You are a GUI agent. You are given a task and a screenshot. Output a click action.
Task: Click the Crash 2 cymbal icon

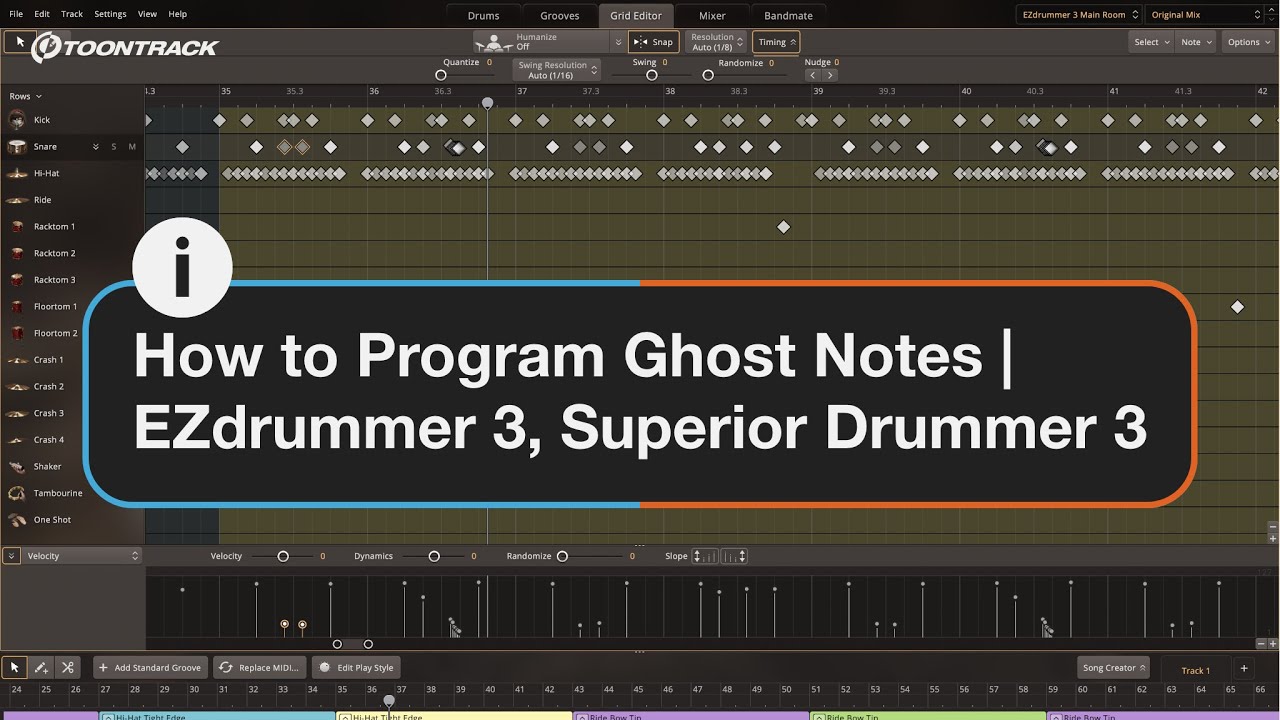pos(17,387)
